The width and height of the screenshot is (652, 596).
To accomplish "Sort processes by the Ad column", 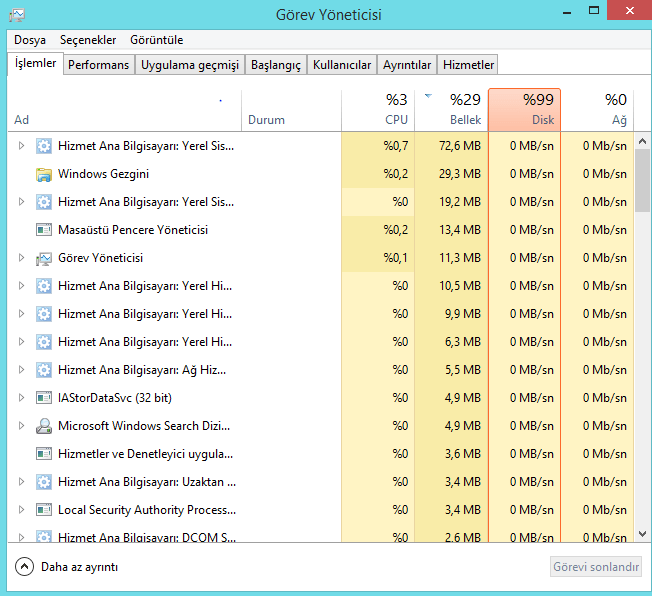I will [x=125, y=110].
